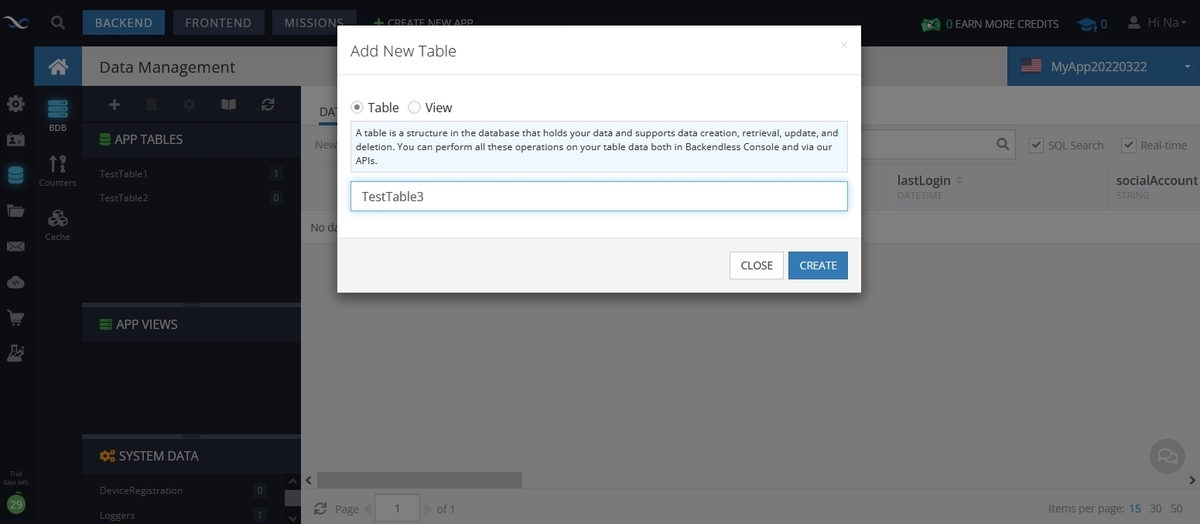Viewport: 1200px width, 524px height.
Task: Open the shopping cart marketplace icon
Action: [x=15, y=318]
